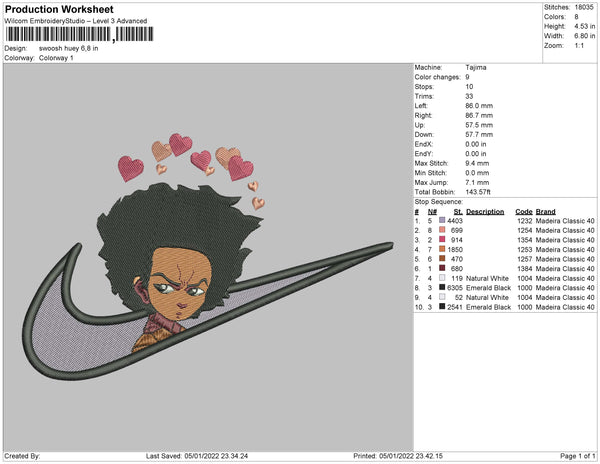Click the salmon swatch beside stitch count 699
The width and height of the screenshot is (600, 464).
442,230
